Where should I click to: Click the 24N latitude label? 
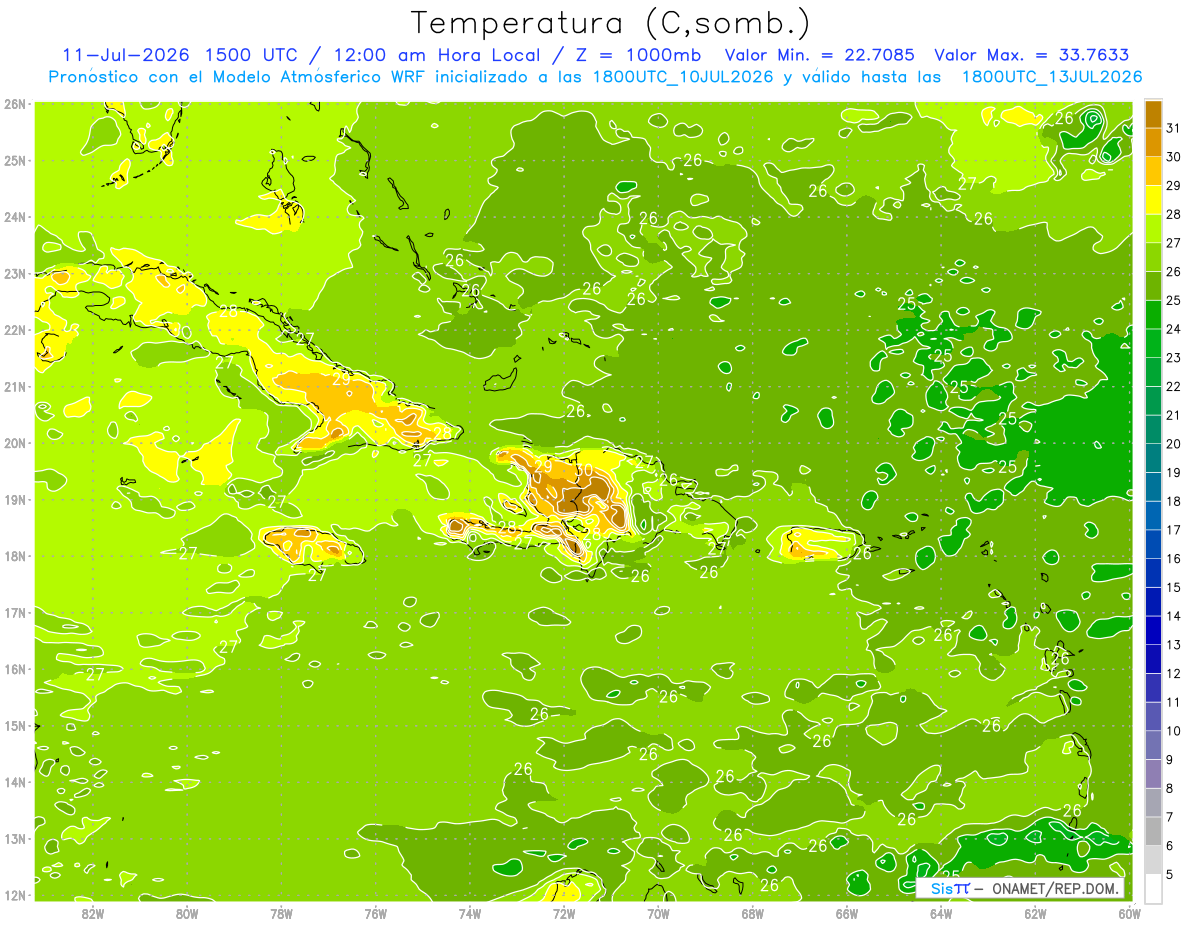pos(15,217)
